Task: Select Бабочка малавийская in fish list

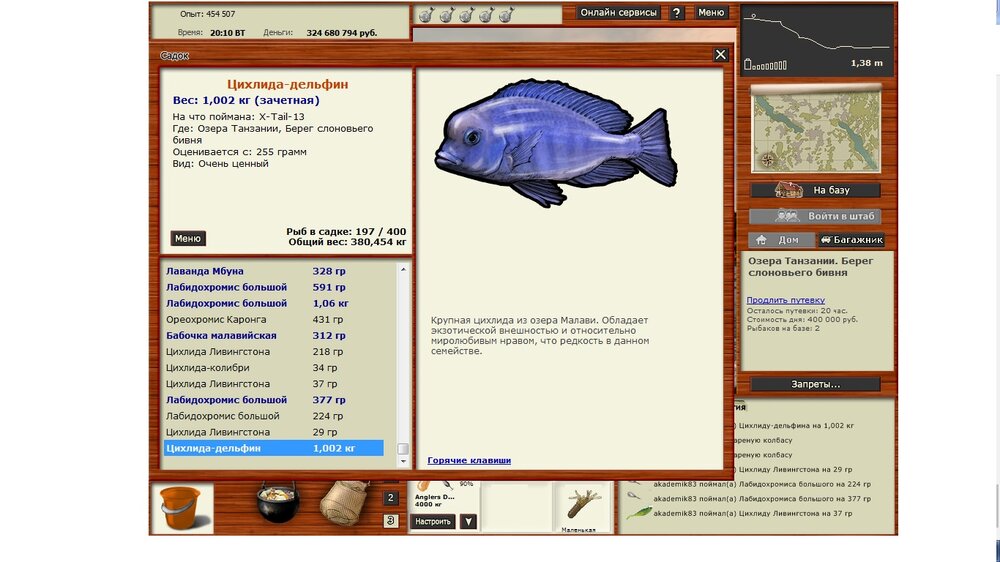Action: (221, 336)
